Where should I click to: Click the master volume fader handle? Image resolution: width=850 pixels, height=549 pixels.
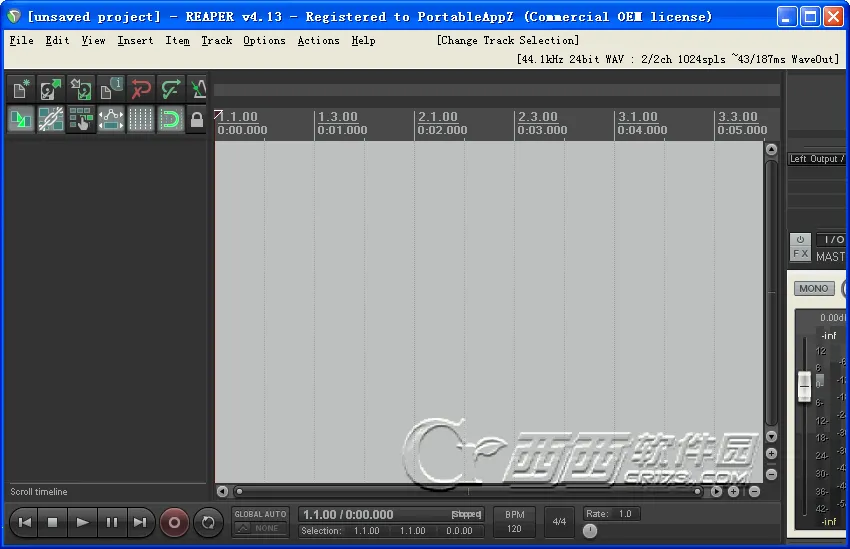(x=804, y=386)
